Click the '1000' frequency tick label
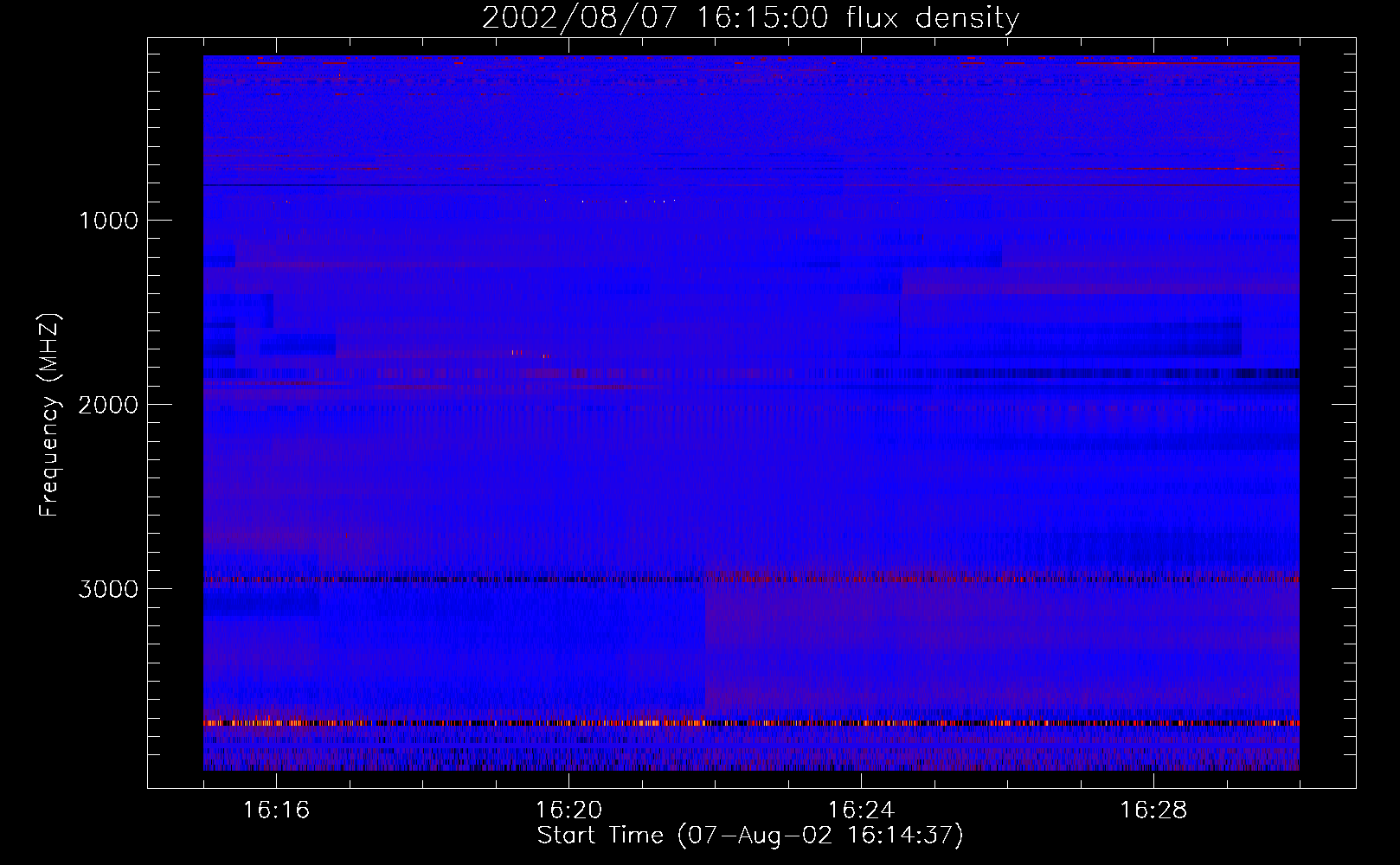 coord(108,221)
